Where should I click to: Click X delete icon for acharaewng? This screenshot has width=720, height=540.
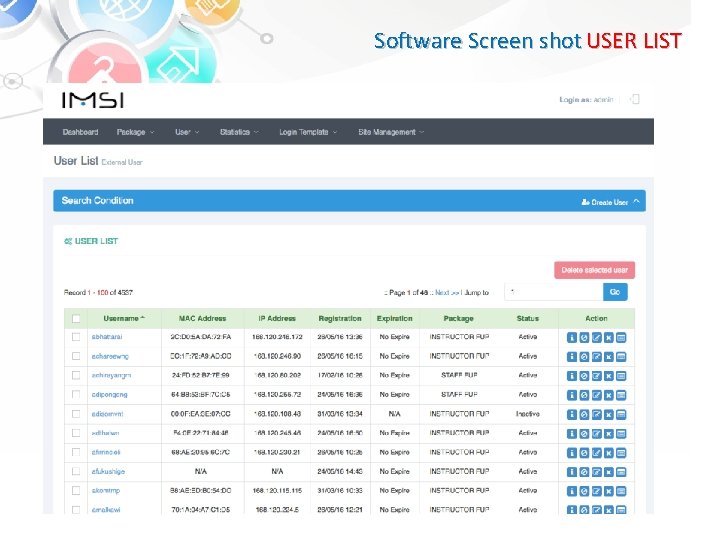(x=608, y=357)
